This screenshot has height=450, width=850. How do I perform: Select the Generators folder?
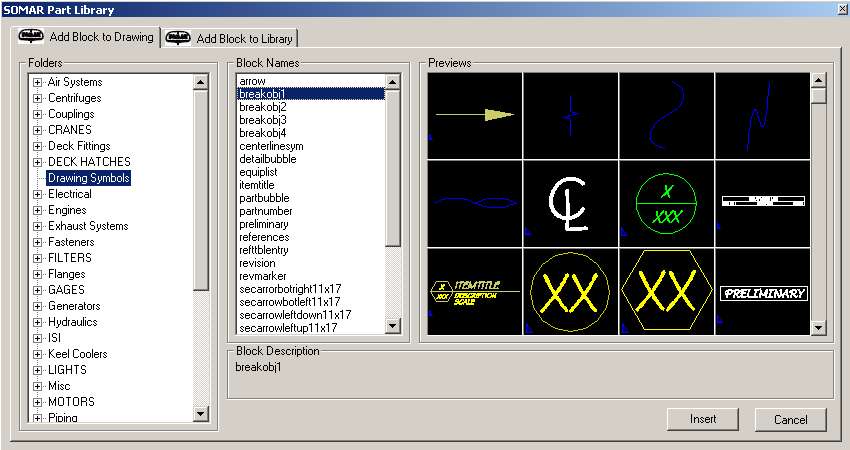[74, 306]
